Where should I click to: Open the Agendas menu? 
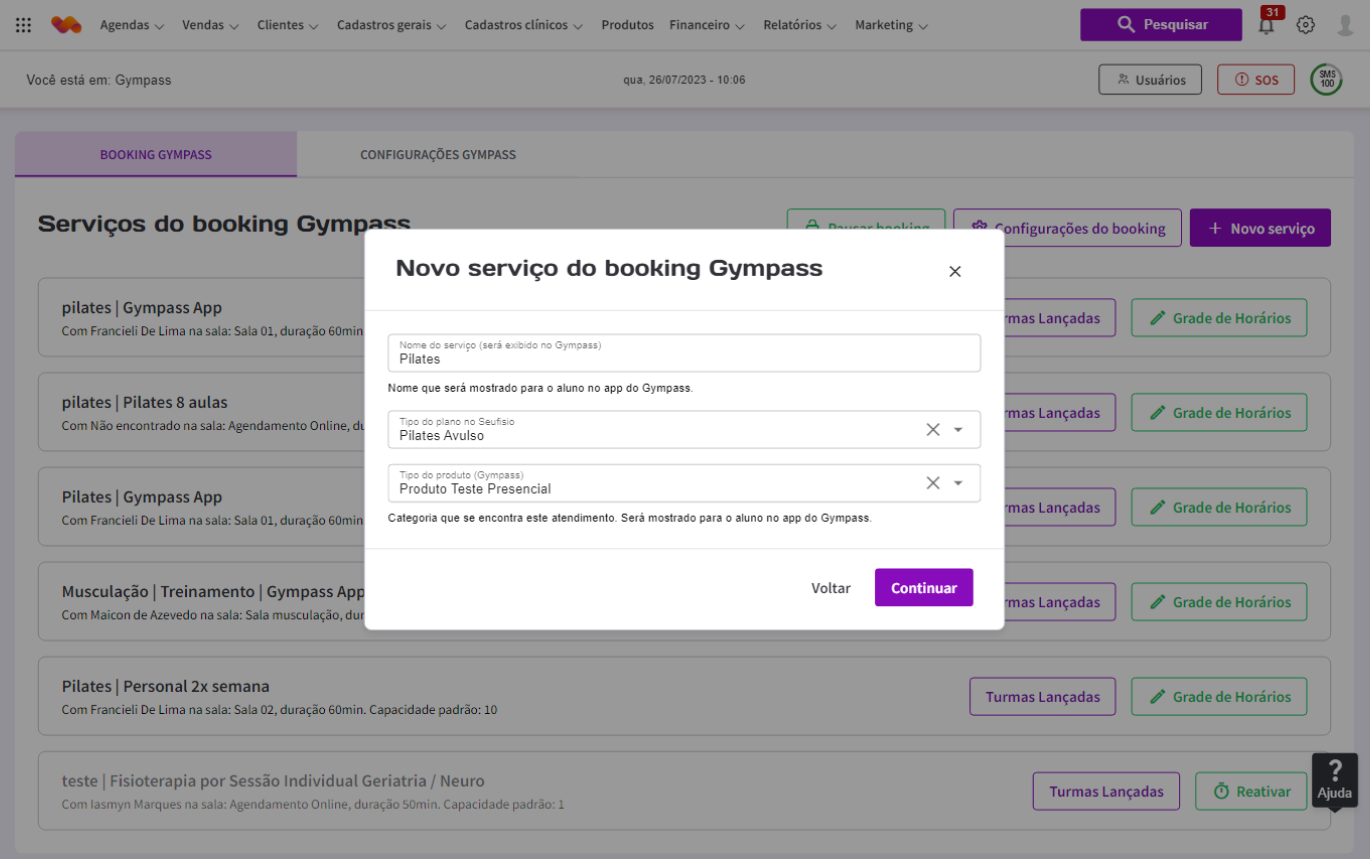tap(132, 25)
